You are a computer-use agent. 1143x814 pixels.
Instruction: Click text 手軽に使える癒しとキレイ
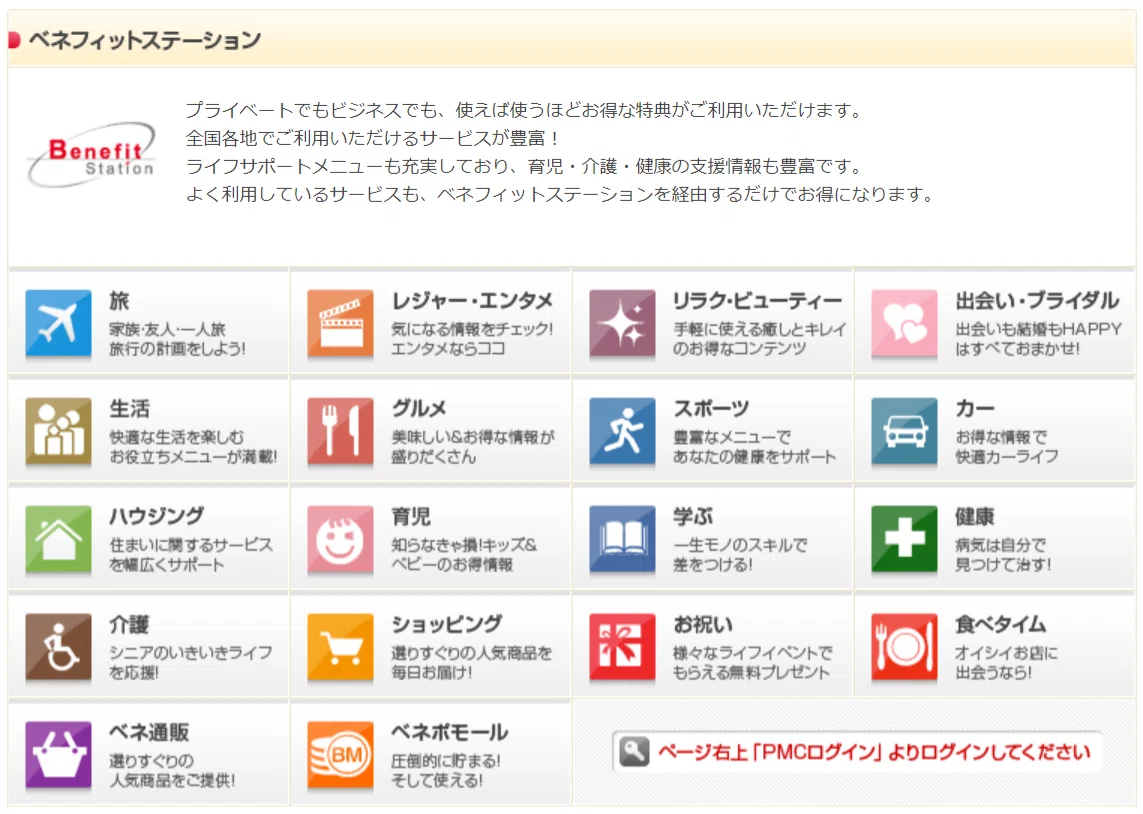(x=760, y=329)
